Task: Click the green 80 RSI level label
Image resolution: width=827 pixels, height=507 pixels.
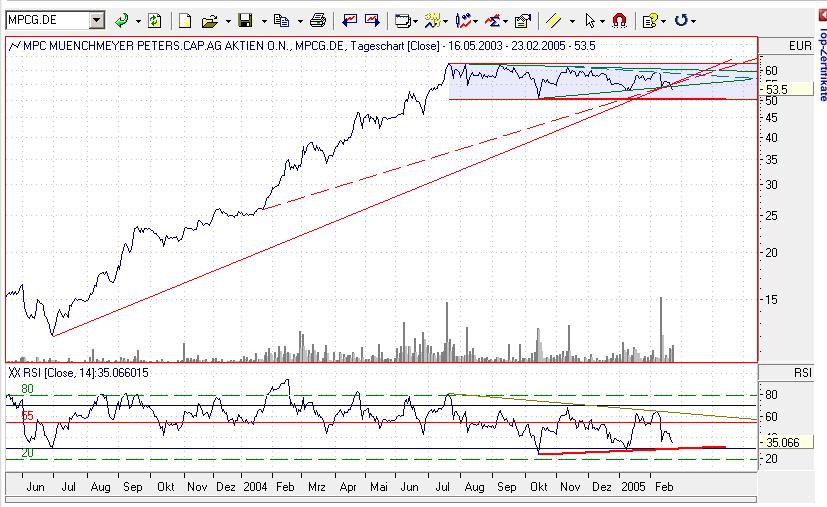Action: click(27, 389)
